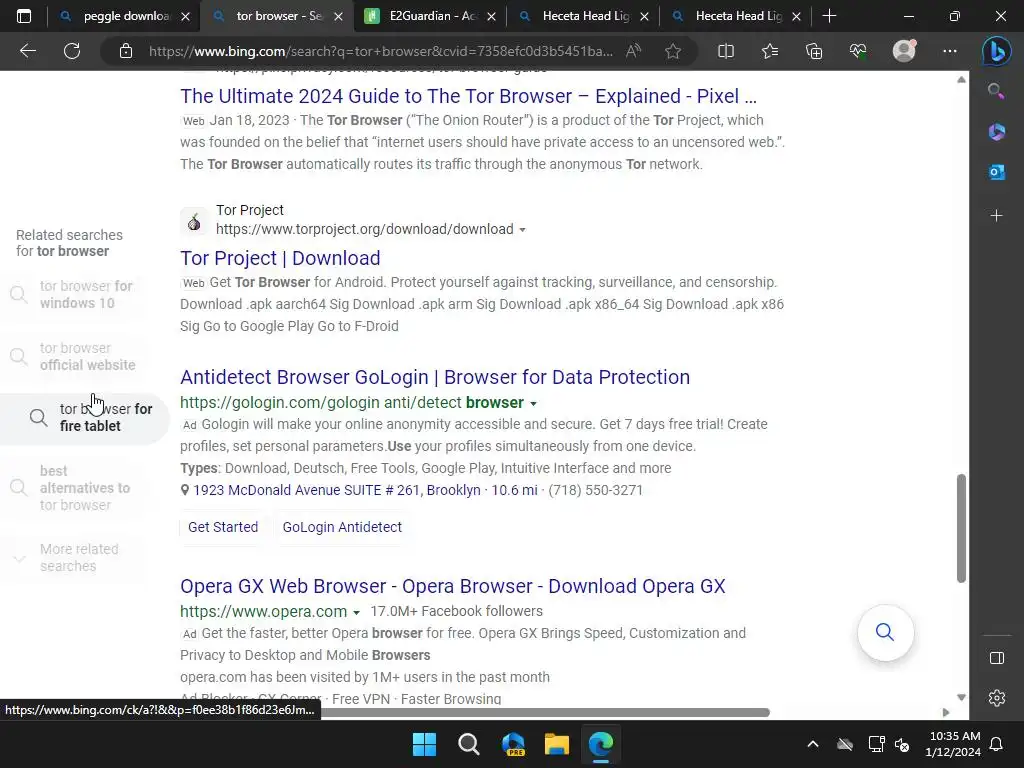The image size is (1024, 768).
Task: Click Tor Project onion favicon
Action: (194, 221)
